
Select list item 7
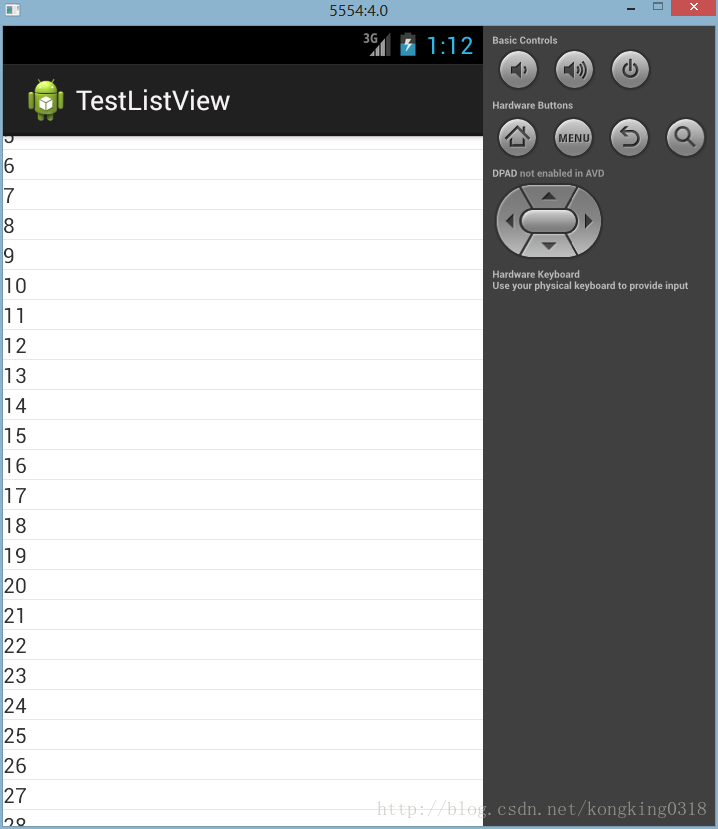coord(243,195)
